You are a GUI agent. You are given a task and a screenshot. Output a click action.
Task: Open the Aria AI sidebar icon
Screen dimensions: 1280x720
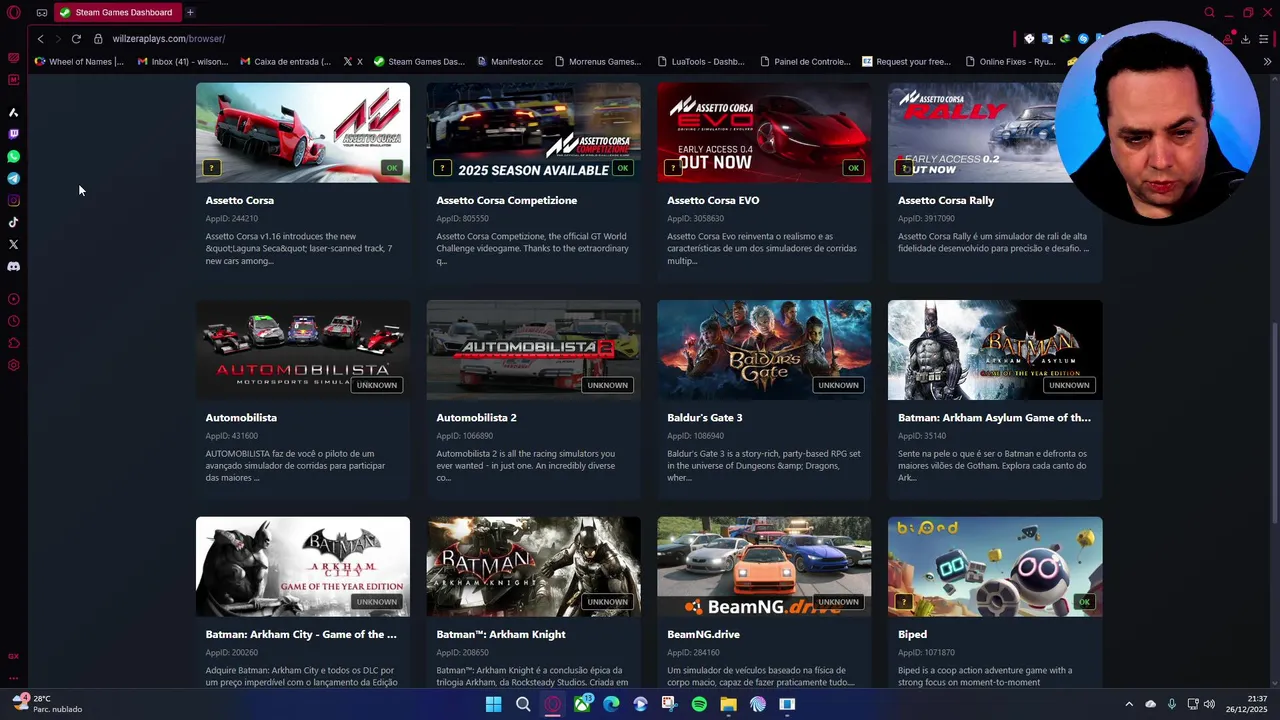(13, 112)
